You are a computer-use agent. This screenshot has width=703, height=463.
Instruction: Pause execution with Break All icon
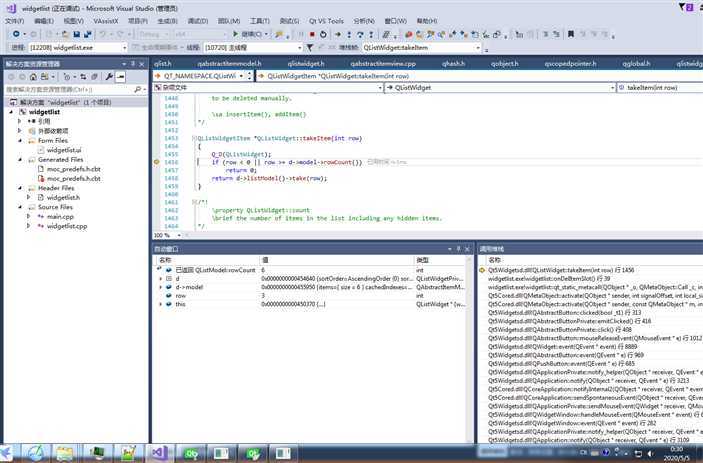click(301, 34)
